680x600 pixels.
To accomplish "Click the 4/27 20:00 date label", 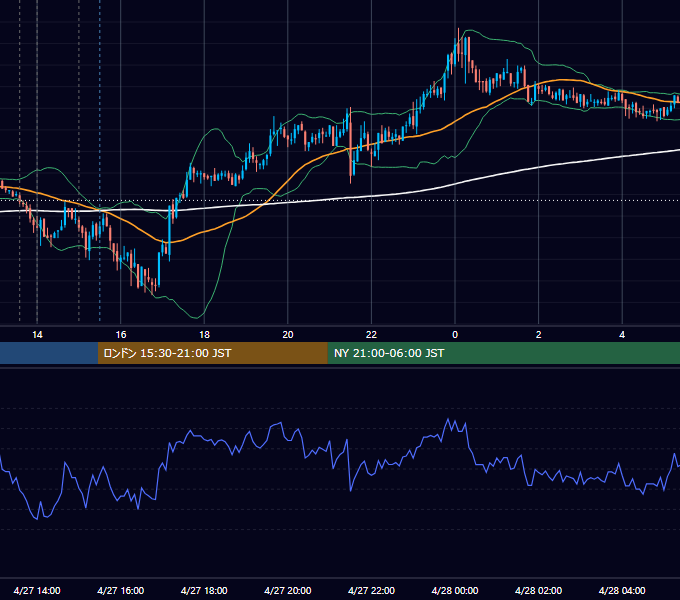I will click(x=288, y=590).
